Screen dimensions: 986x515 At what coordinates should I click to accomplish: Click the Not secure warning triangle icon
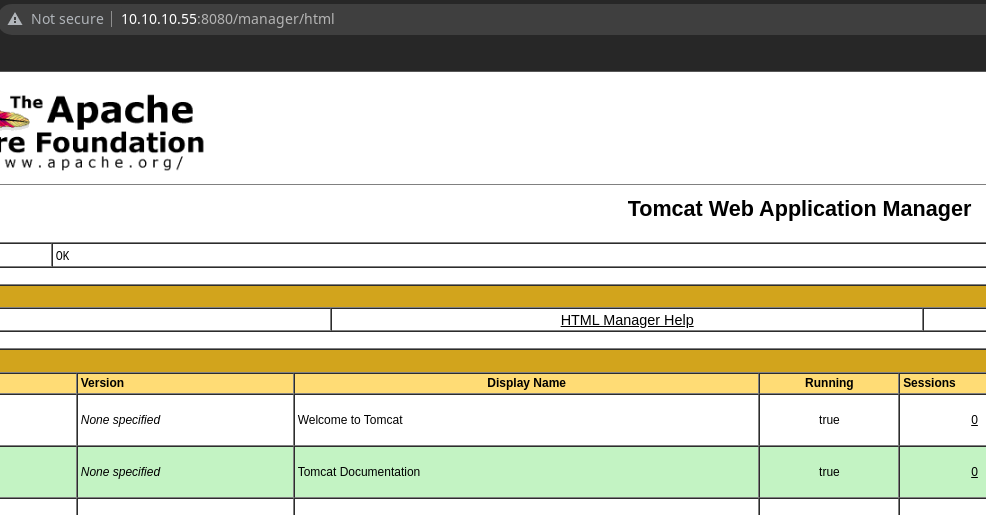tap(15, 19)
